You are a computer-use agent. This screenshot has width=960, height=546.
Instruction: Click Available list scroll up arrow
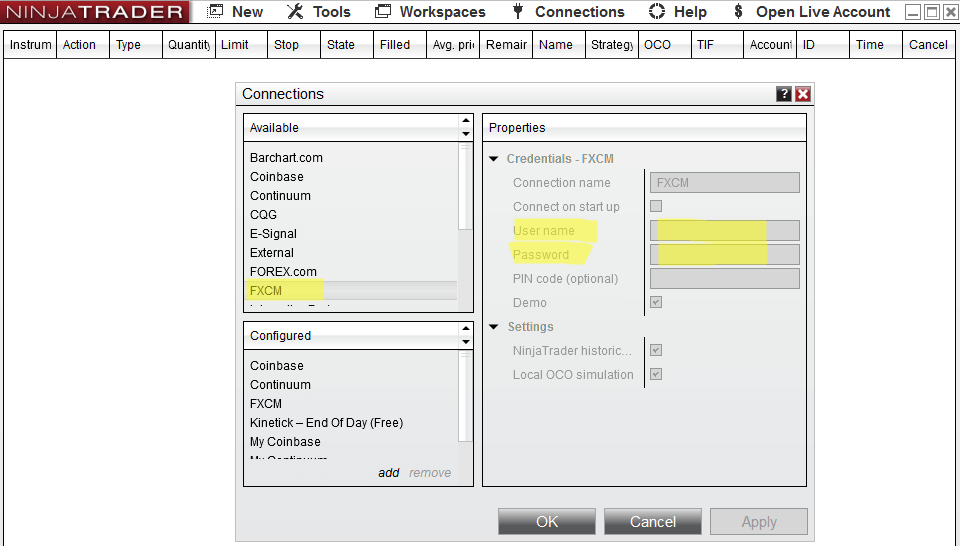[466, 121]
